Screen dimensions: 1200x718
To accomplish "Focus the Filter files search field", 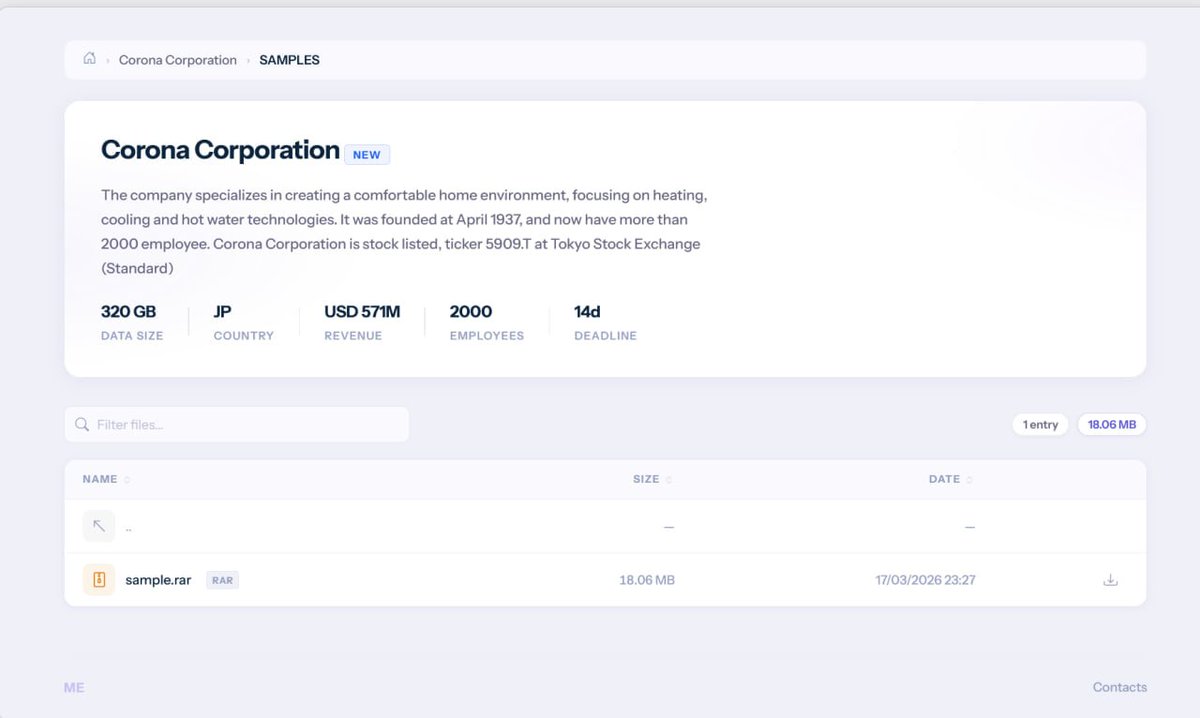I will (x=237, y=424).
